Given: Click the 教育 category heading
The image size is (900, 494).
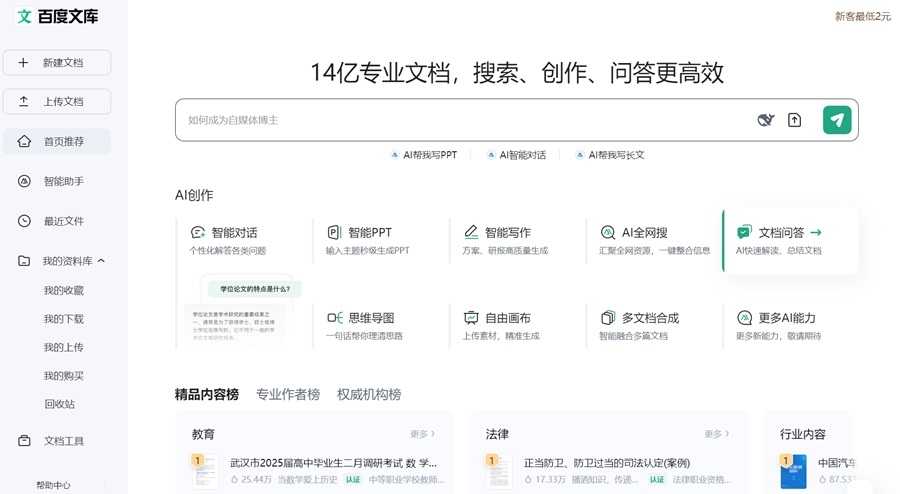Looking at the screenshot, I should click(x=203, y=434).
